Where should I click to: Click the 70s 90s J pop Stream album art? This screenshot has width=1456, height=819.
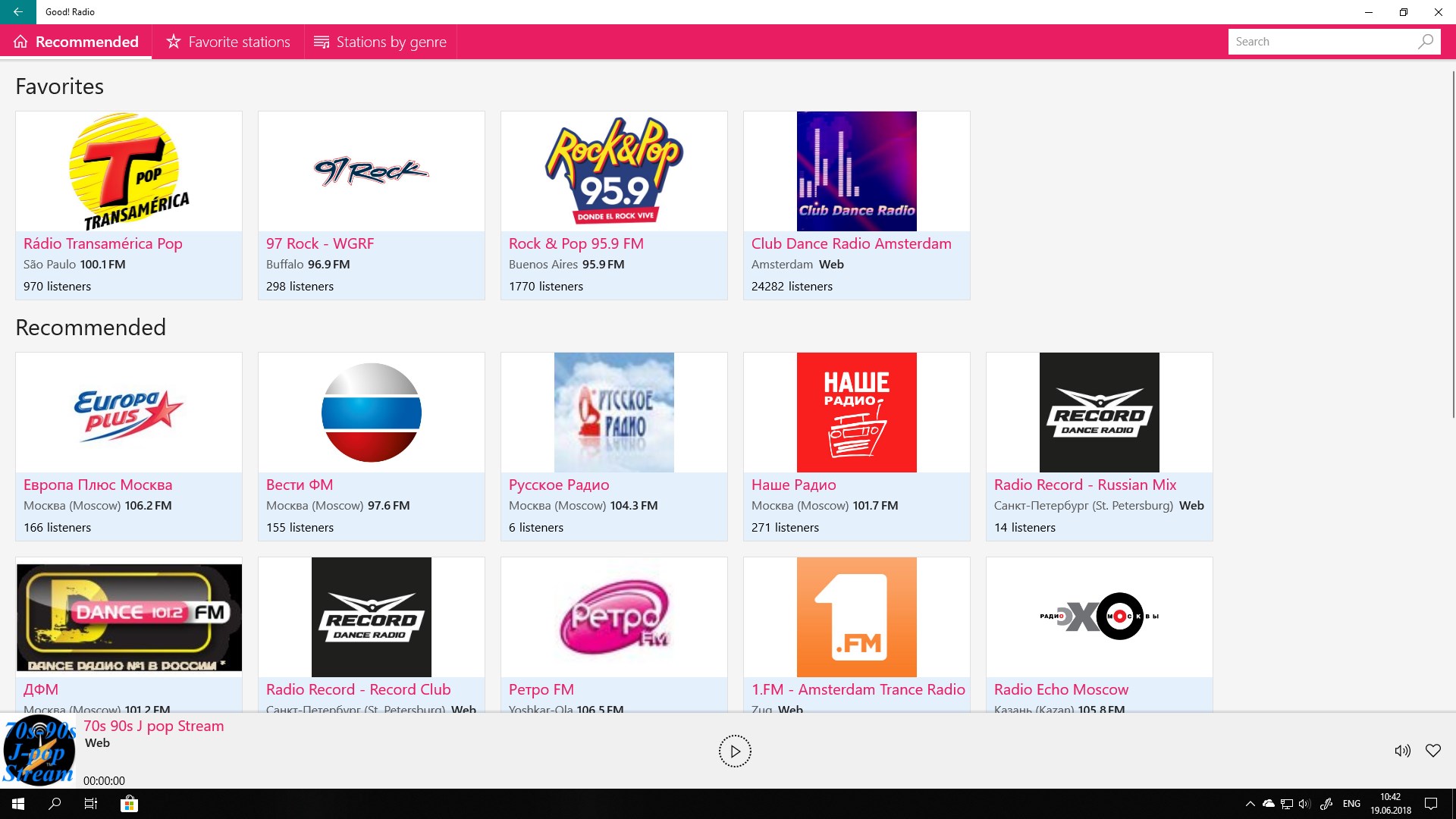tap(38, 751)
